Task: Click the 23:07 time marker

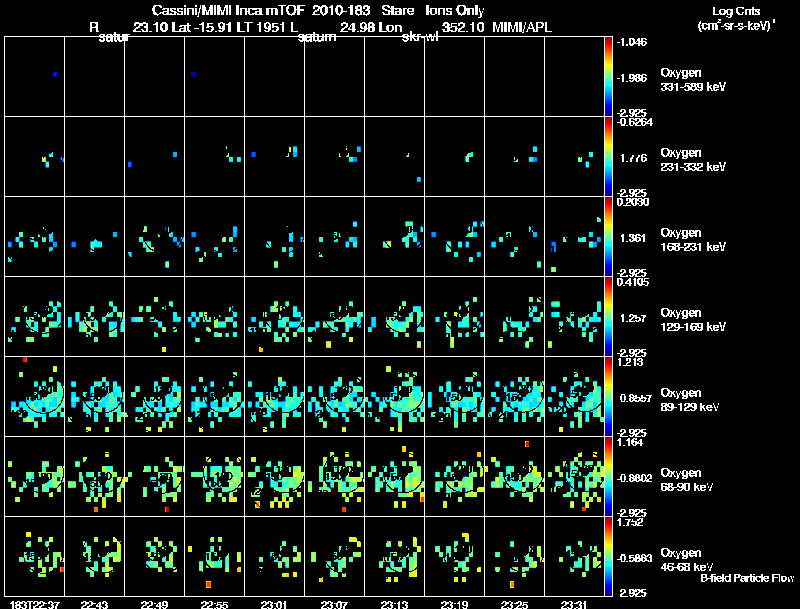Action: click(x=333, y=604)
